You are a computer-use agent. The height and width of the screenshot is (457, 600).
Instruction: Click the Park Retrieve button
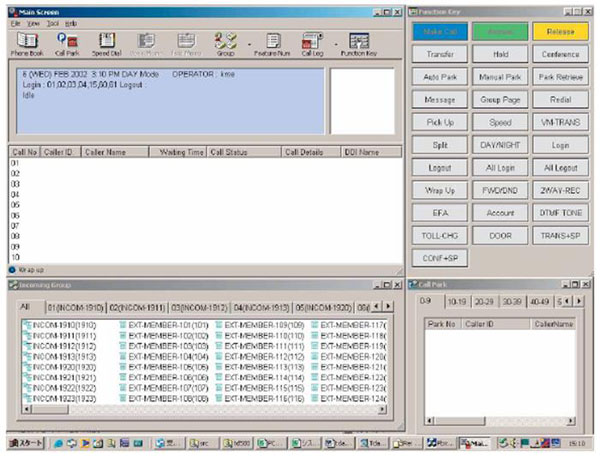click(561, 77)
